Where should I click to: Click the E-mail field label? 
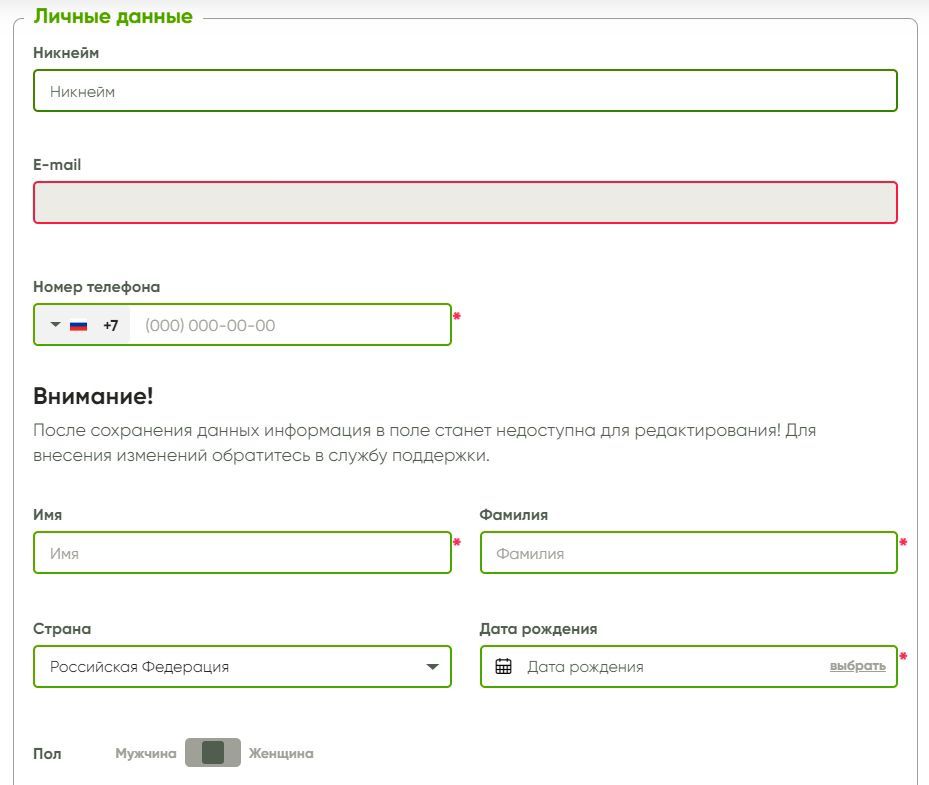(57, 165)
